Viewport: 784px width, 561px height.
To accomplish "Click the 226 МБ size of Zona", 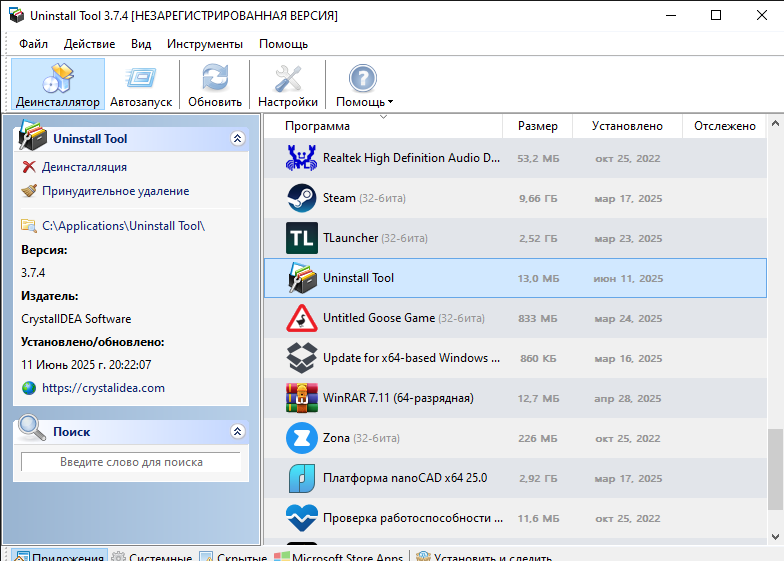I will pos(538,438).
